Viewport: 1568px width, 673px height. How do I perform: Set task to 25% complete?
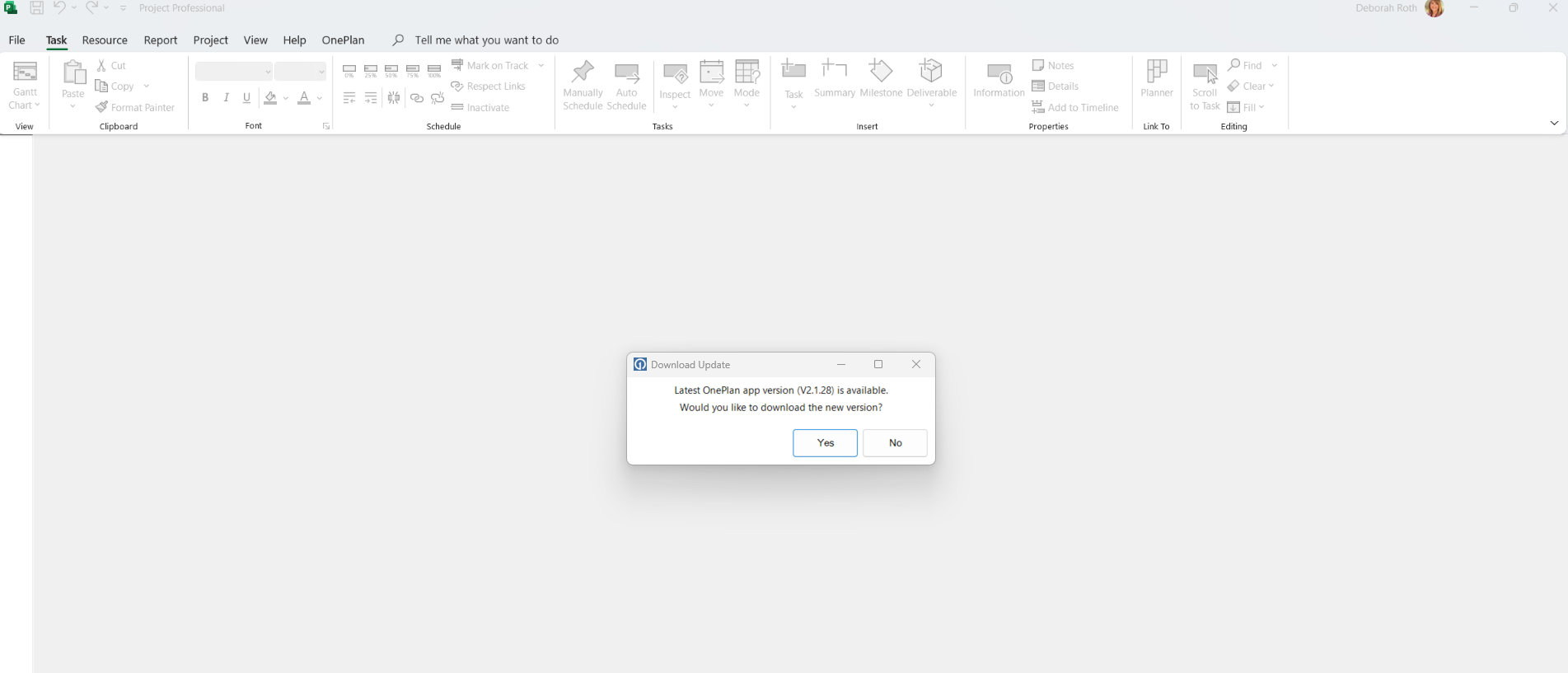pyautogui.click(x=371, y=72)
